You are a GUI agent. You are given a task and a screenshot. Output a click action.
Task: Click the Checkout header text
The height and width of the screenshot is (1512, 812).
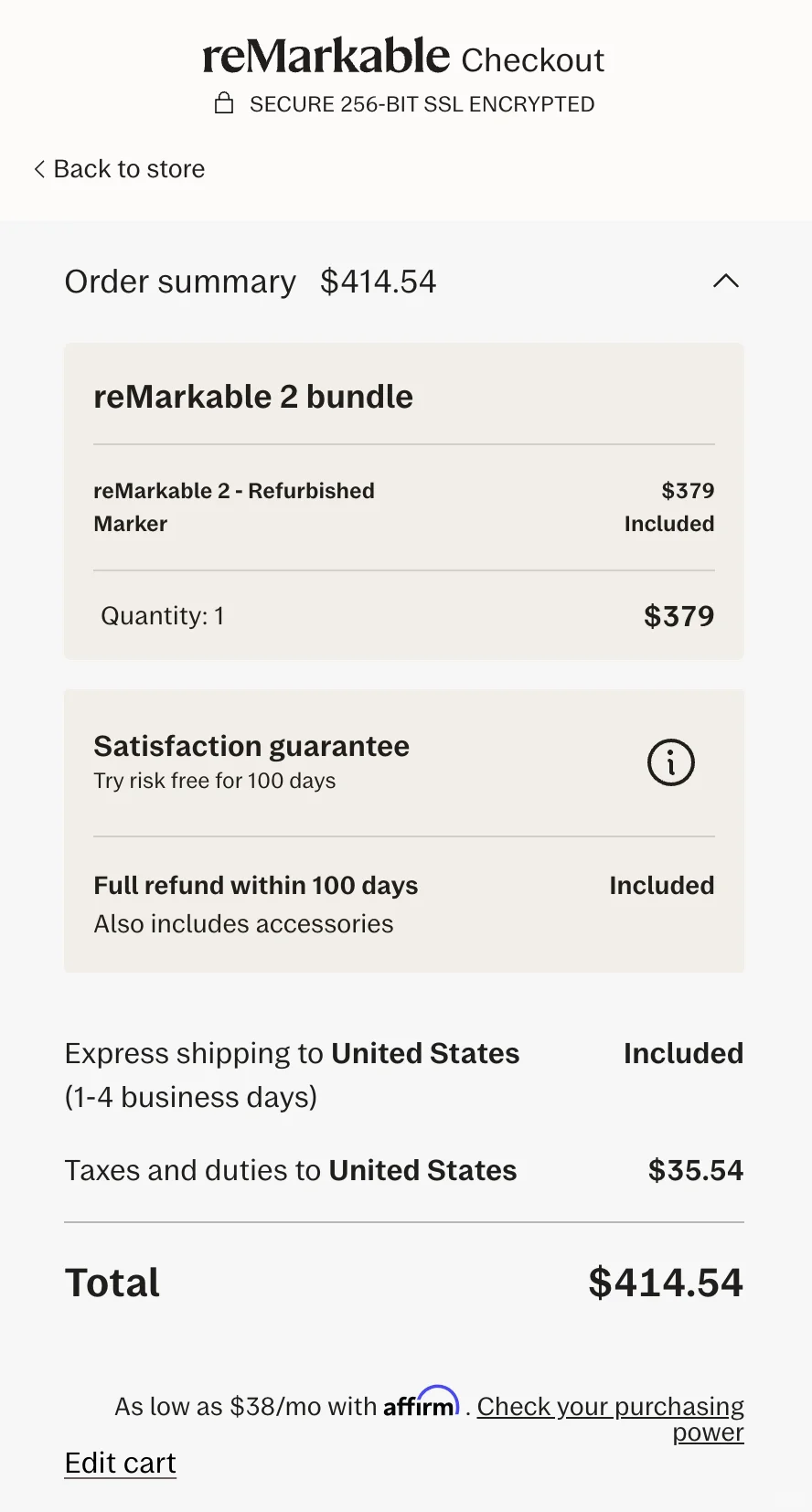point(532,60)
